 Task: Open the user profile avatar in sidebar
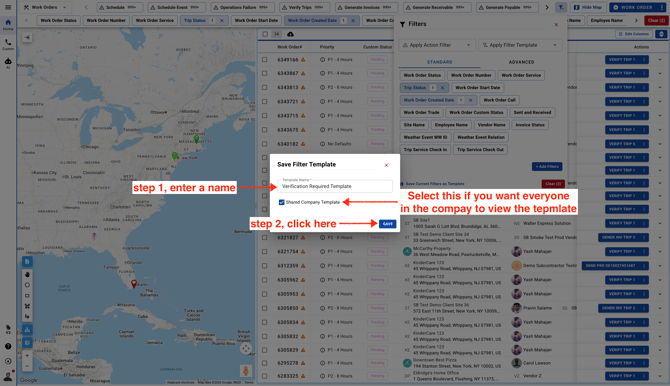pos(8,376)
